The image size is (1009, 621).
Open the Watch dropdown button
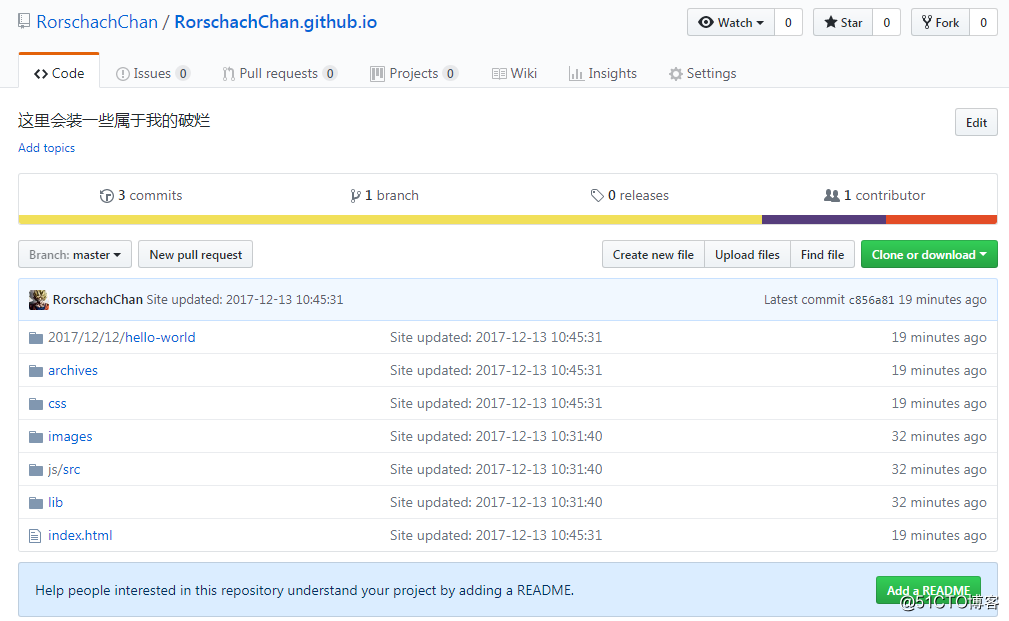click(x=731, y=23)
